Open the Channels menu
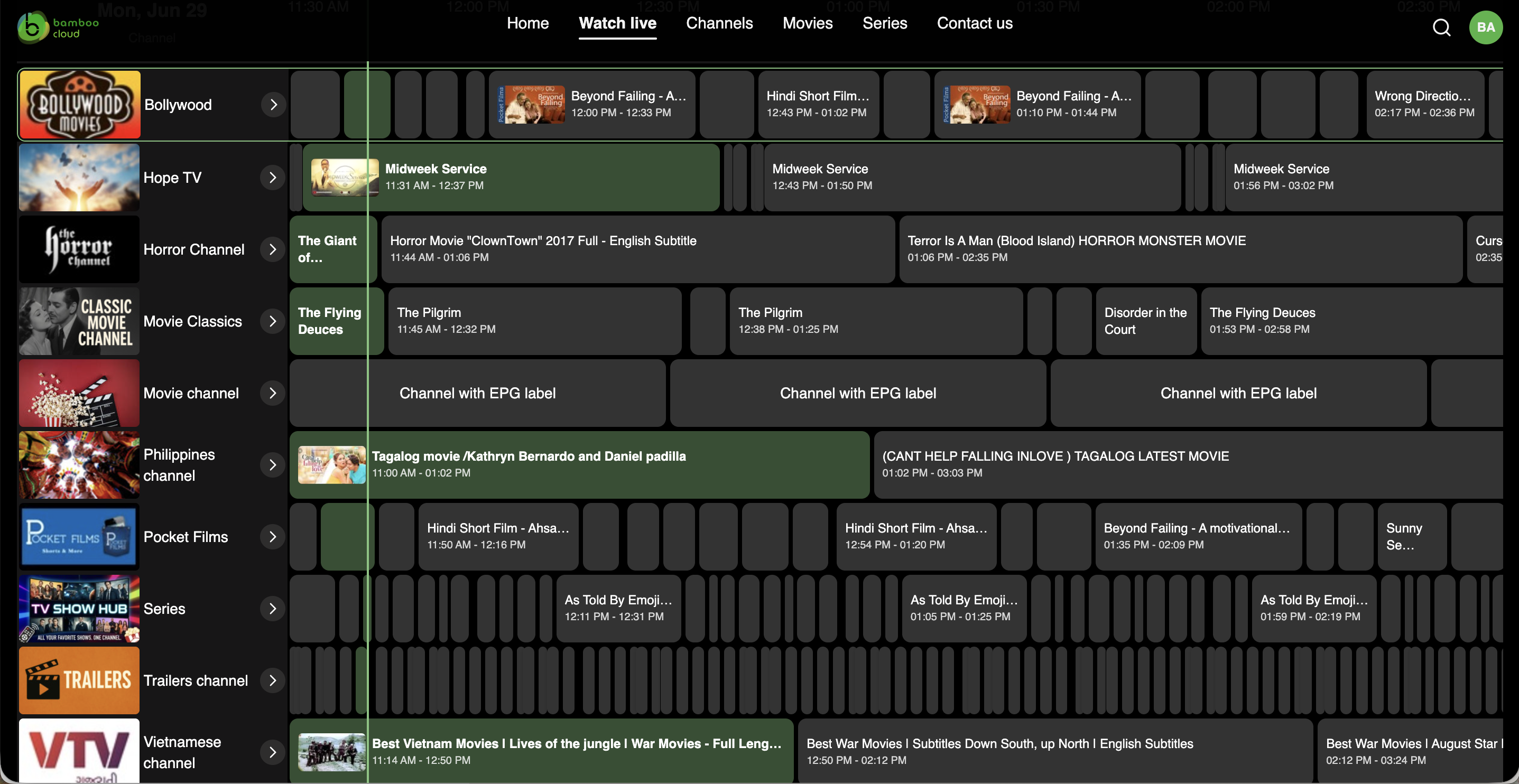Screen dimensions: 1519x784 click(719, 24)
